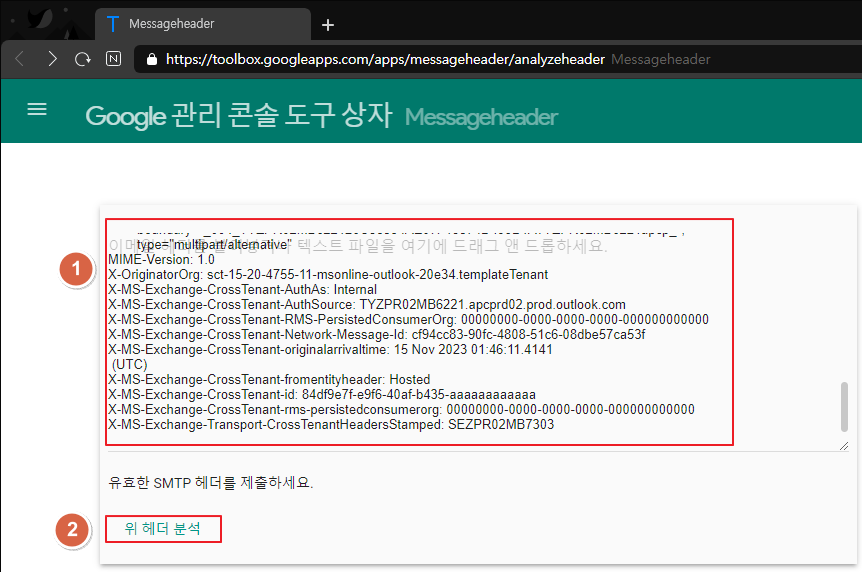The image size is (862, 572).
Task: Click the padlock site security icon
Action: coord(152,59)
